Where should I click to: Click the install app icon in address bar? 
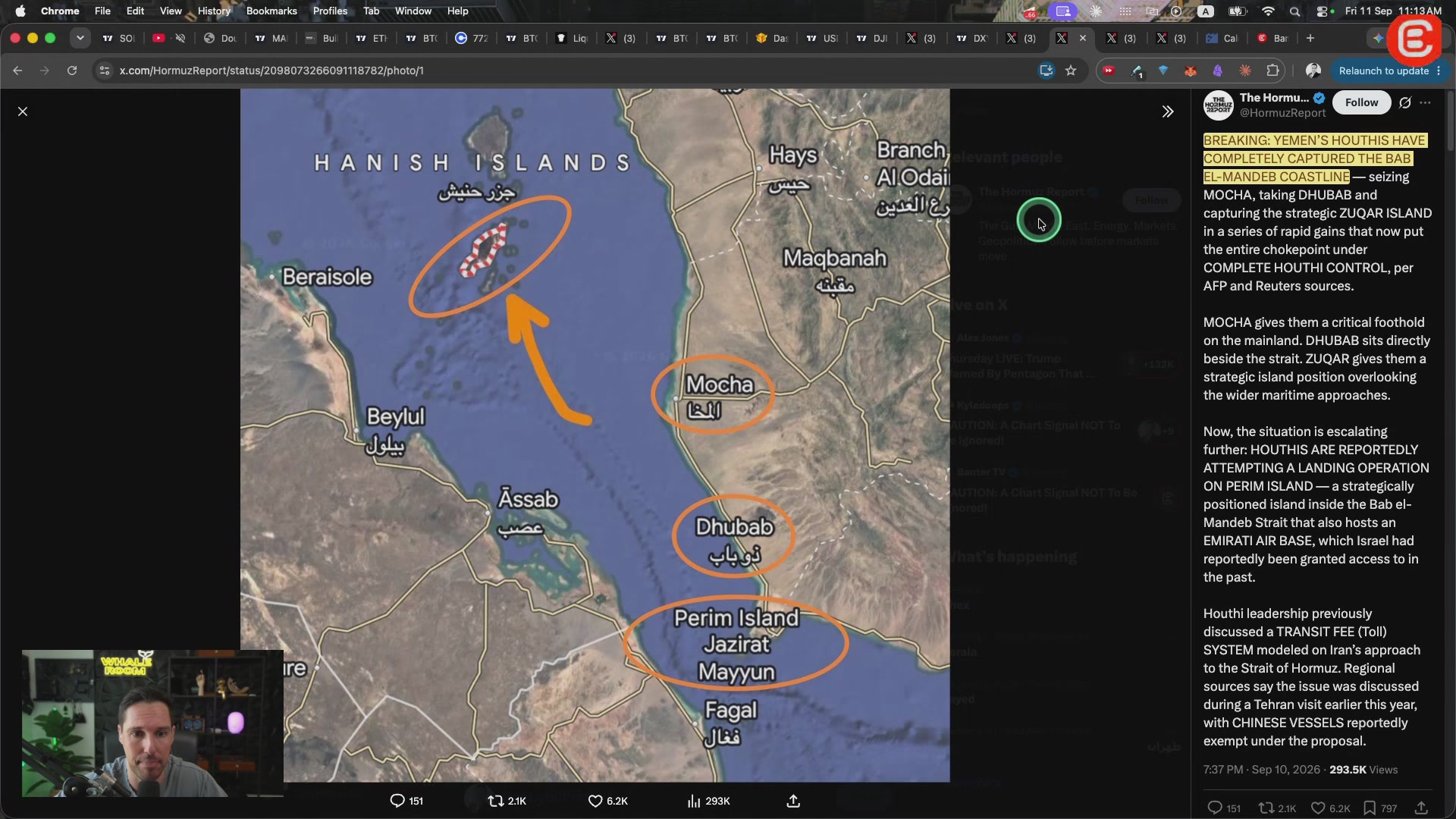1046,71
